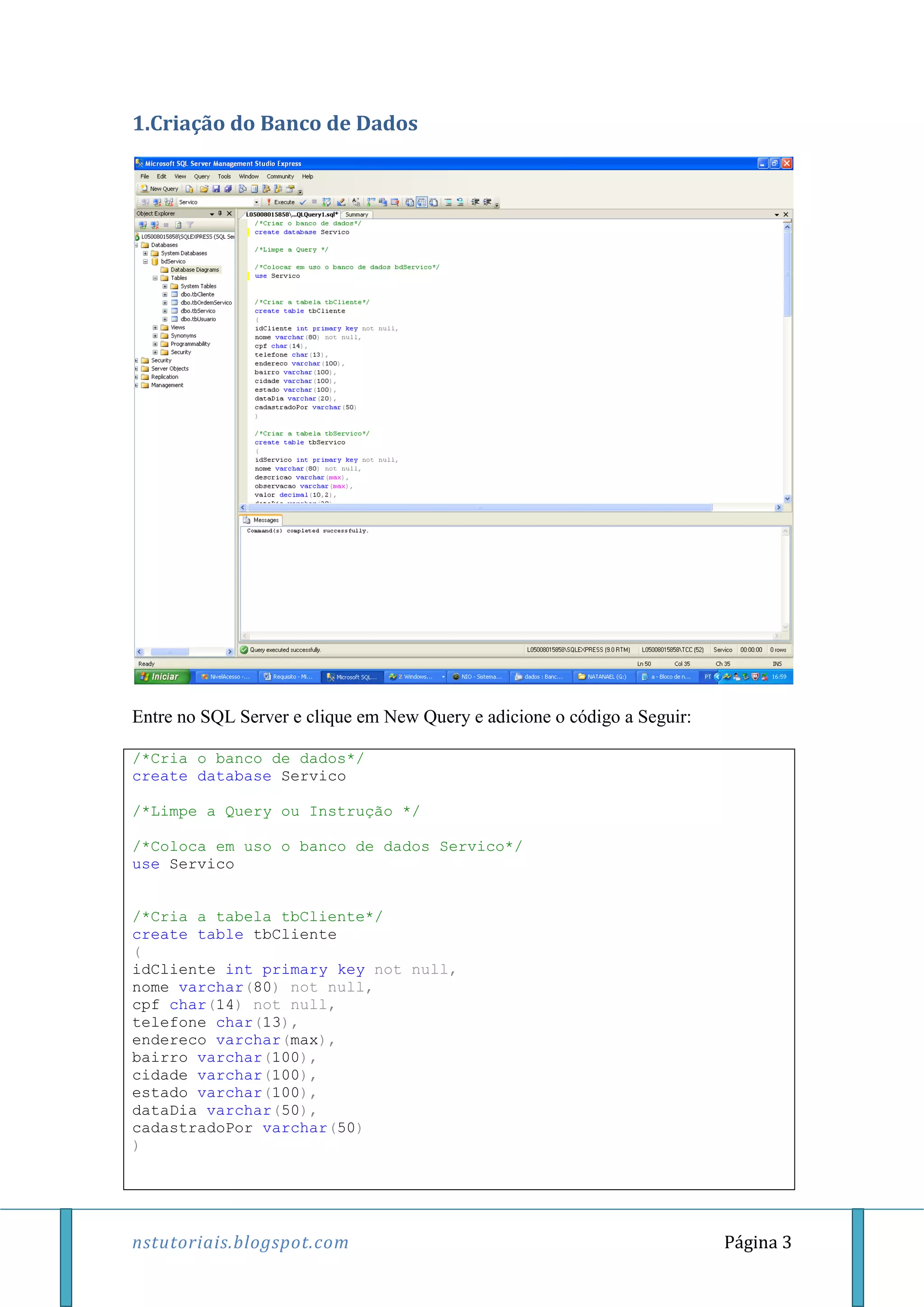This screenshot has height=1307, width=924.
Task: Expand the dbo.tbOrdemServico table node
Action: (165, 303)
